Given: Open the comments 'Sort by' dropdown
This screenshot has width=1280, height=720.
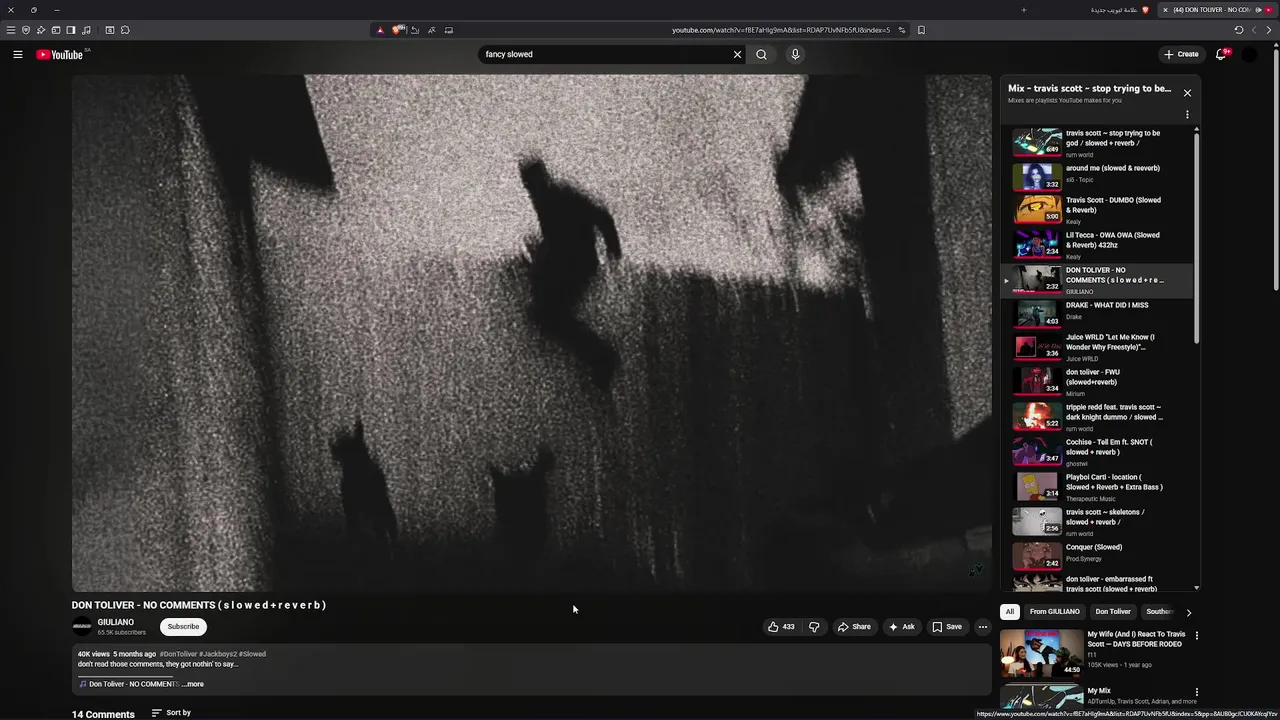Looking at the screenshot, I should [x=171, y=713].
